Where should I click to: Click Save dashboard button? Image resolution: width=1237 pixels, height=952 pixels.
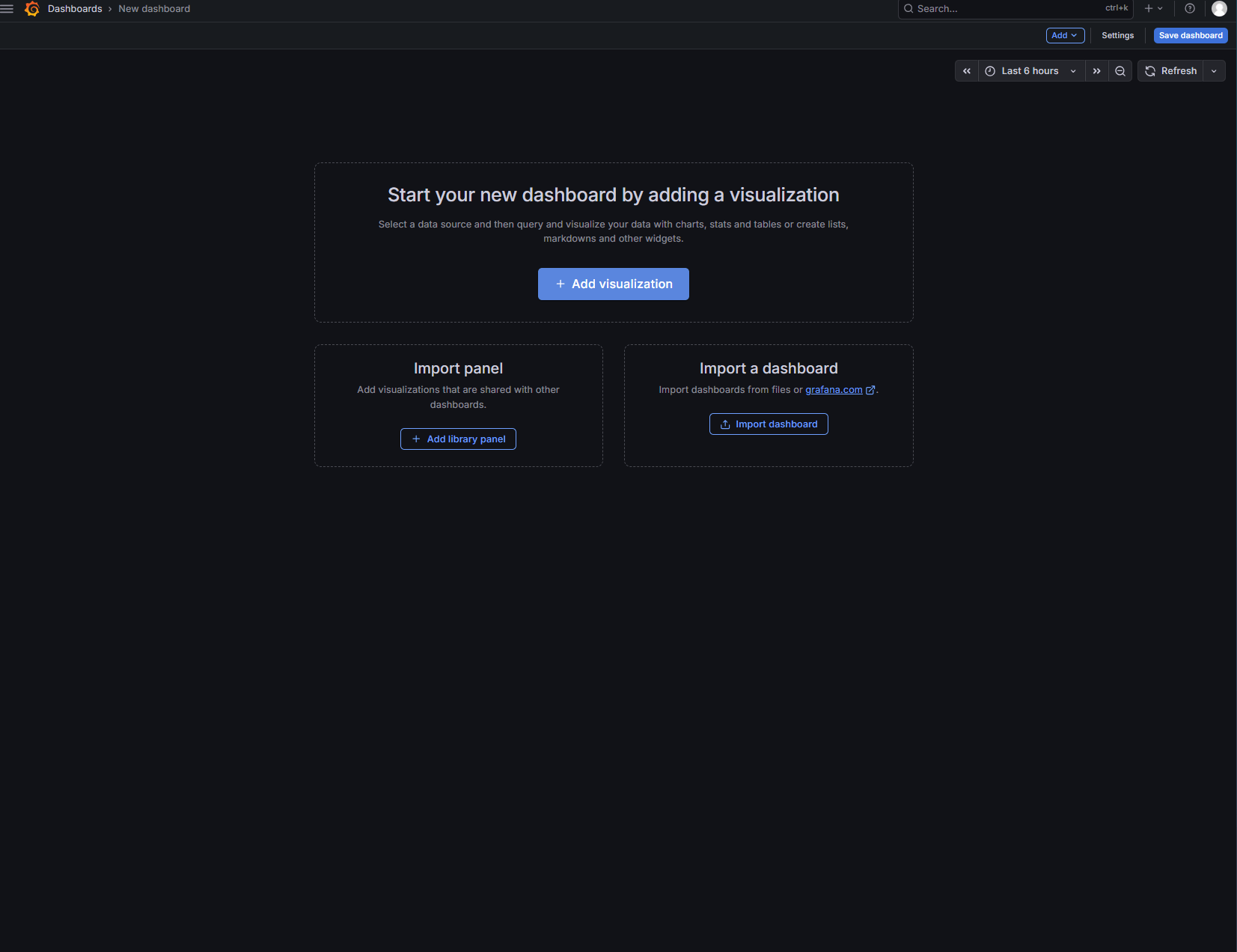(x=1191, y=35)
